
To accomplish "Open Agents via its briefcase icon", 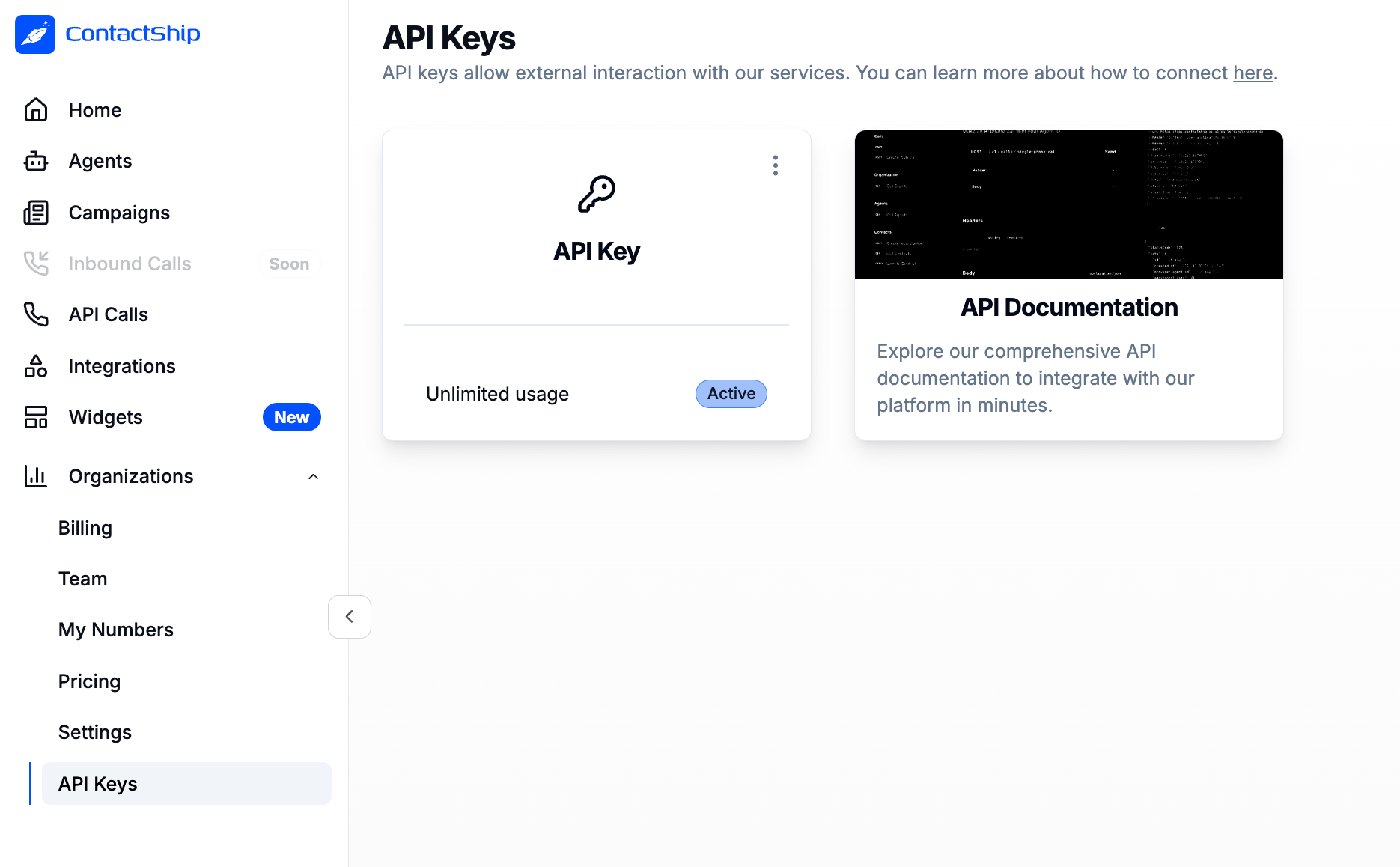I will pyautogui.click(x=35, y=161).
